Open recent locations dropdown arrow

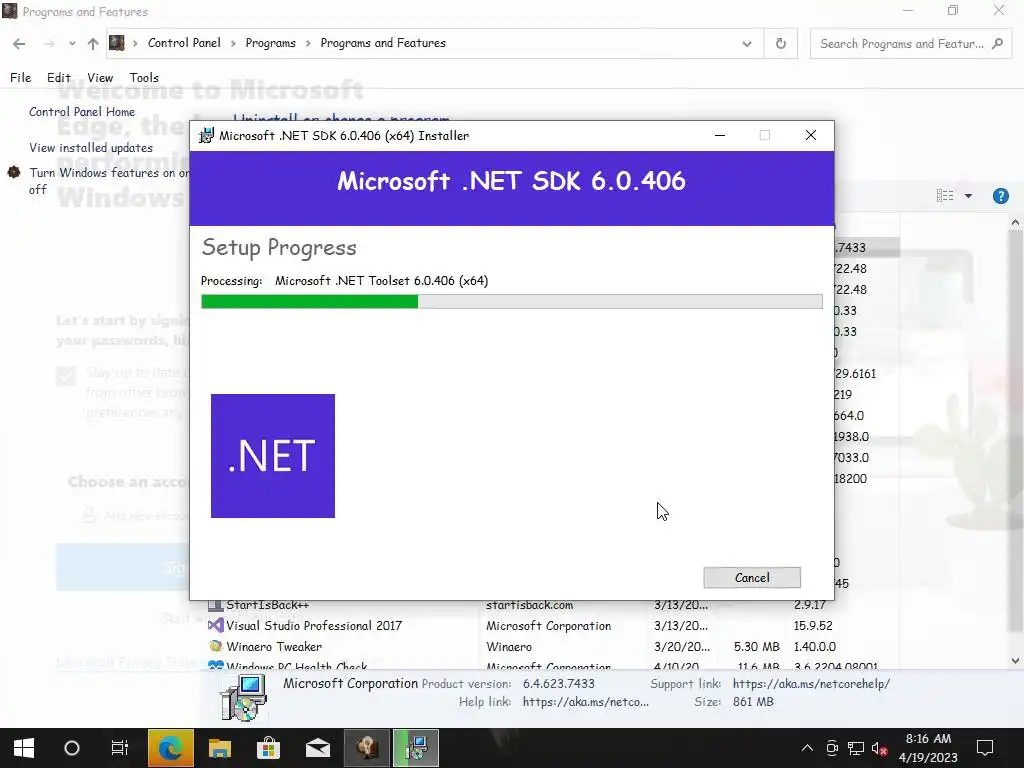(72, 44)
